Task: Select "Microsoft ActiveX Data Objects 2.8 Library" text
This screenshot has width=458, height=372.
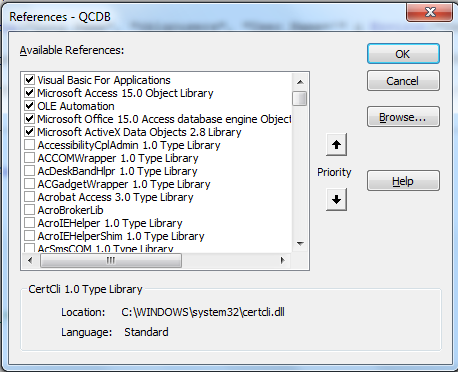Action: tap(139, 132)
